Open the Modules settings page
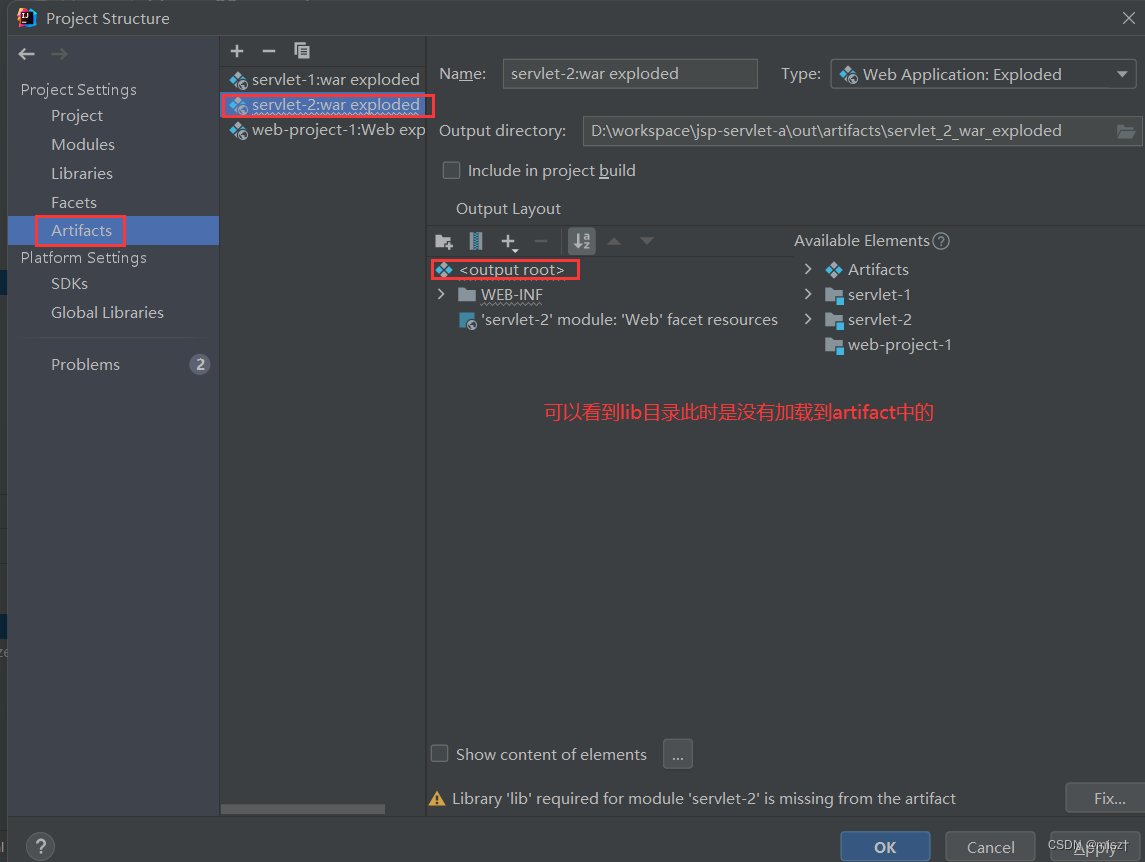This screenshot has width=1145, height=862. coord(83,145)
